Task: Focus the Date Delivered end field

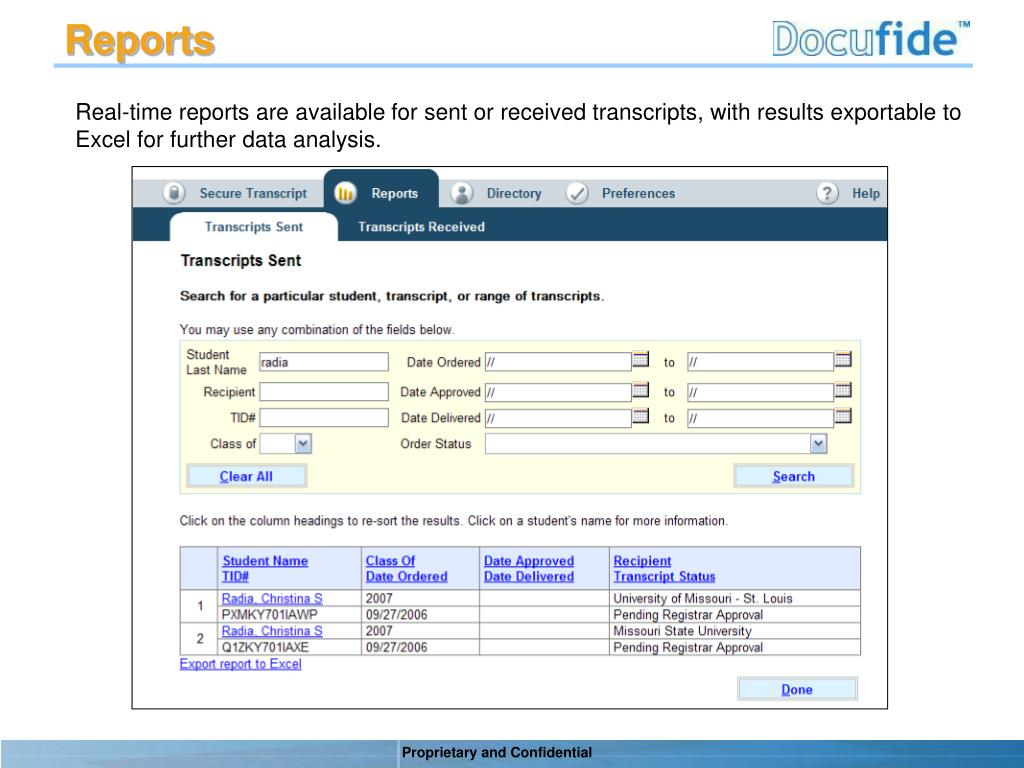Action: coord(760,418)
